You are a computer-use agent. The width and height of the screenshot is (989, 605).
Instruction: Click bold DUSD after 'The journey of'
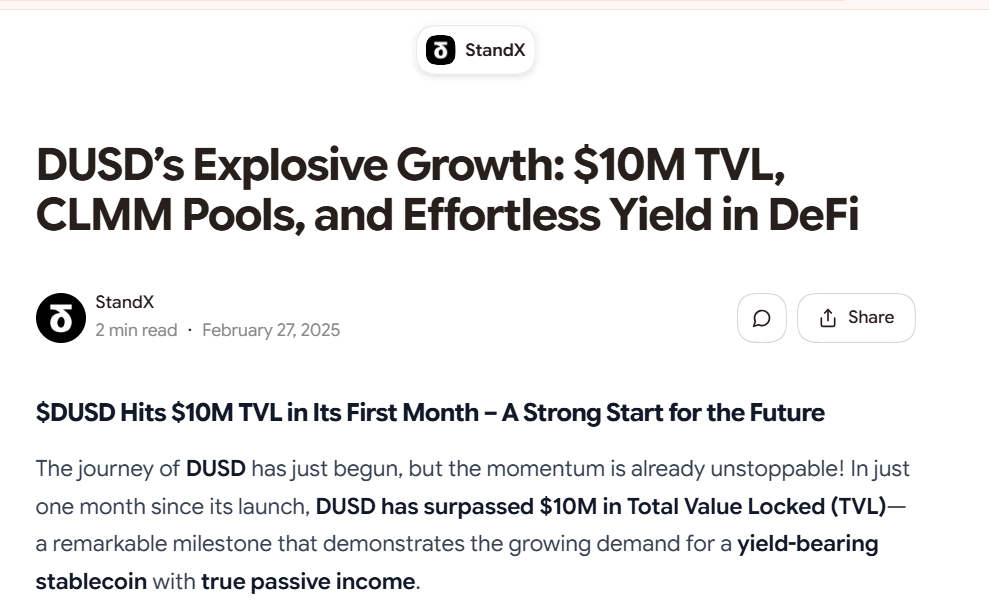pos(216,469)
